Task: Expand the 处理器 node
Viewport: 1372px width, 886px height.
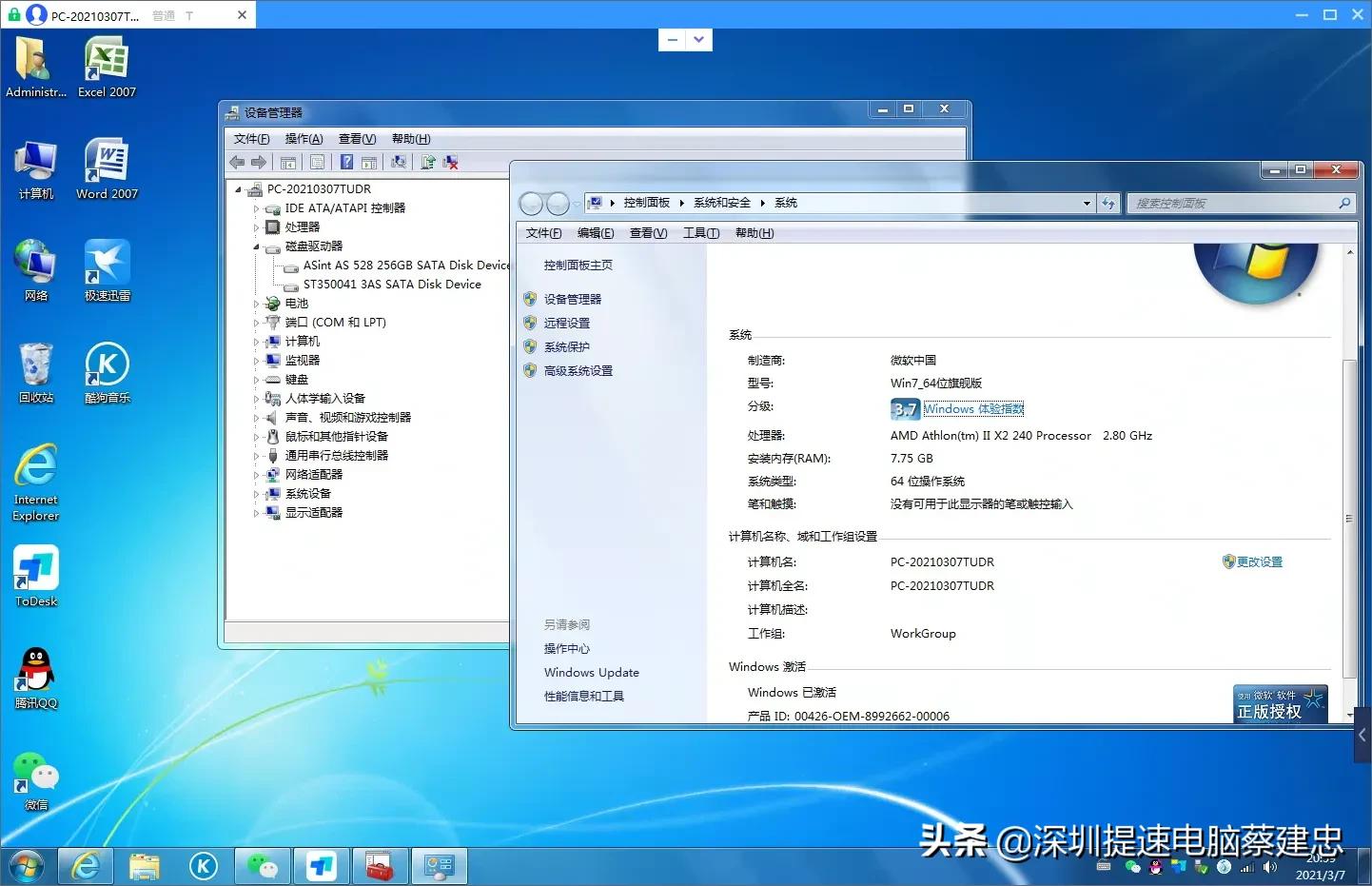Action: point(256,227)
